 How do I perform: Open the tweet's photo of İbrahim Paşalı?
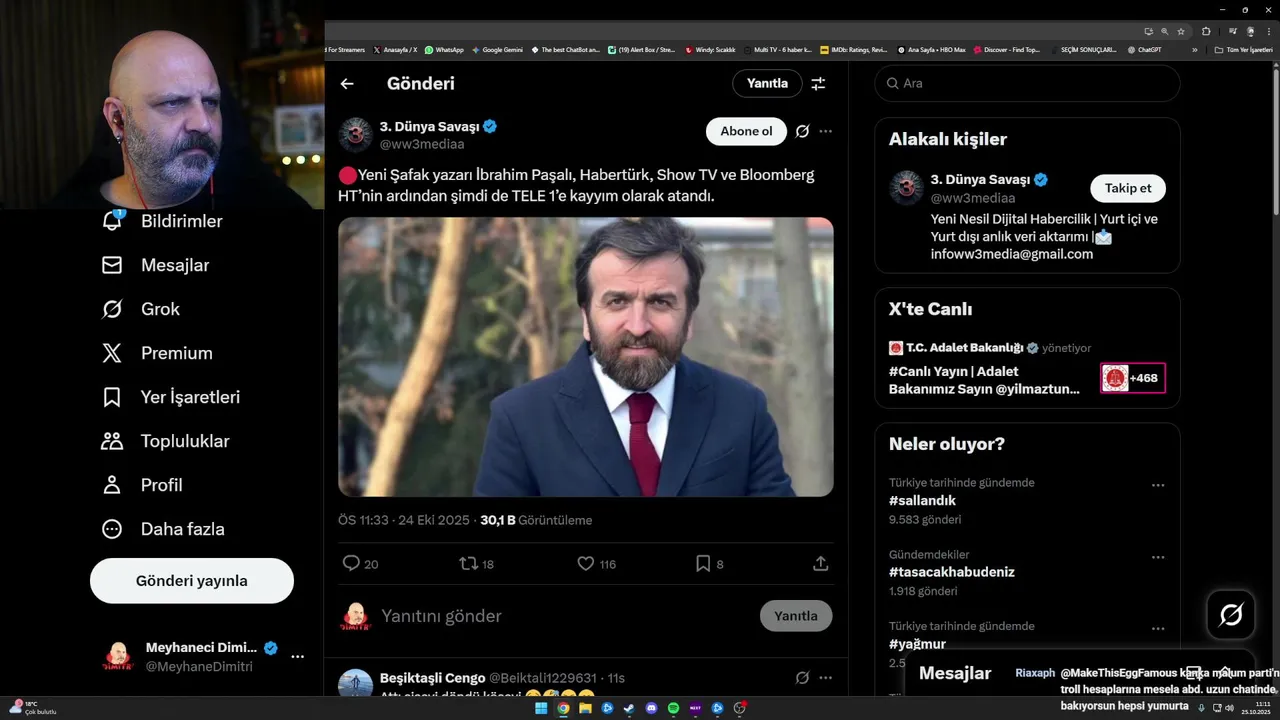click(x=586, y=357)
